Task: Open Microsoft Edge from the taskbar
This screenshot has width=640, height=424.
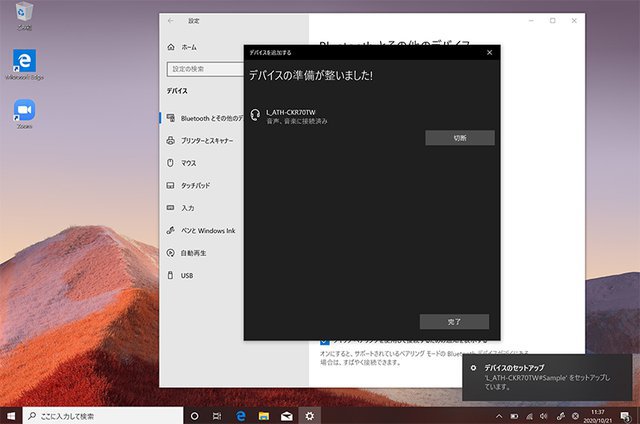Action: pos(241,415)
